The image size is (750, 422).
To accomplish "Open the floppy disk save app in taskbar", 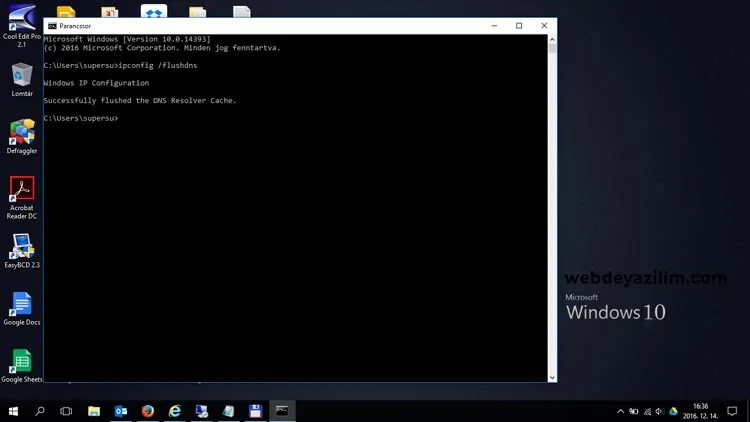I will pyautogui.click(x=255, y=411).
